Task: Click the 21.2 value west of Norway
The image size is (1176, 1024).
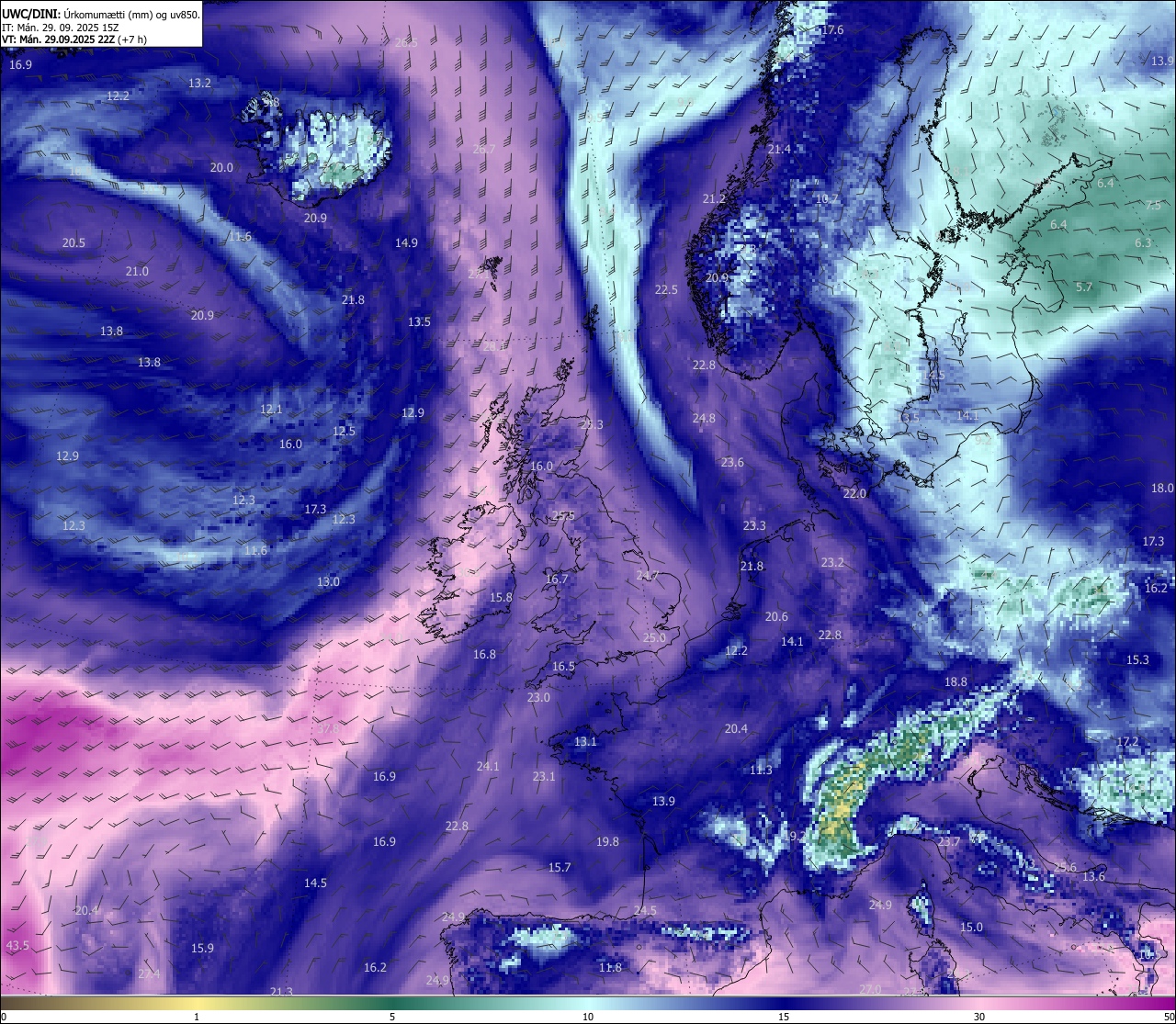Action: pos(714,198)
